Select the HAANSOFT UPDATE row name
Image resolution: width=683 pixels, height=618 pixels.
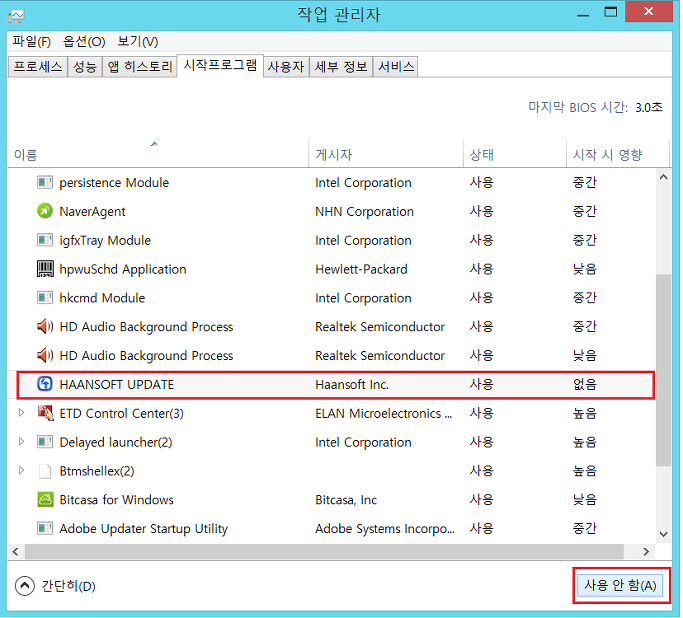pyautogui.click(x=116, y=385)
